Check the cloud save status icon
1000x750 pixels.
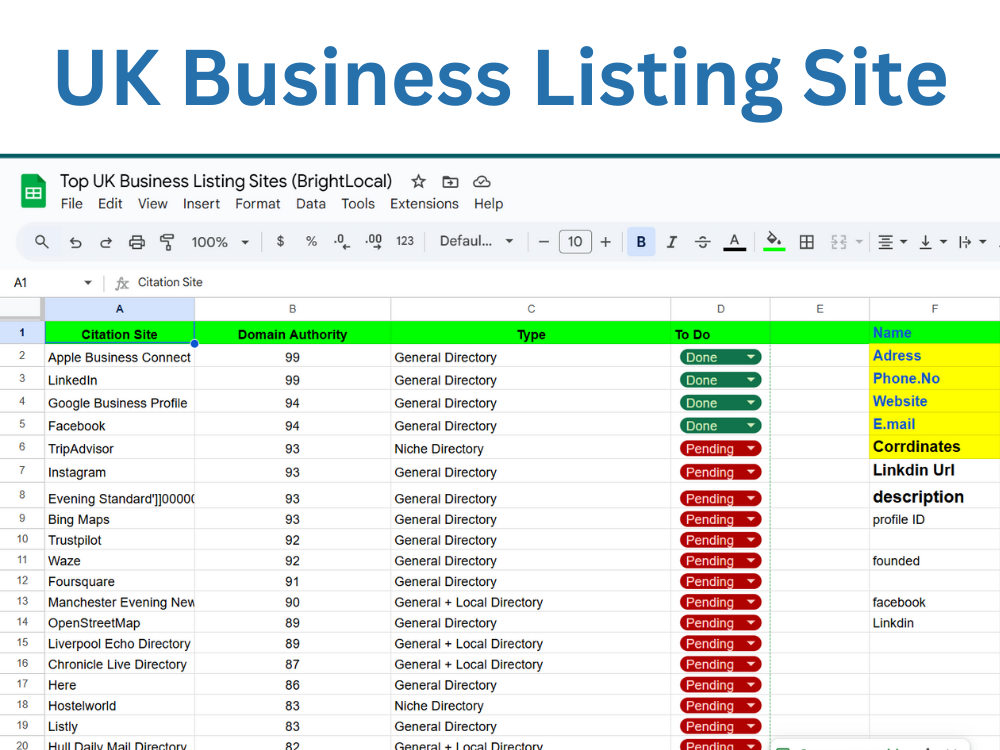pyautogui.click(x=482, y=182)
